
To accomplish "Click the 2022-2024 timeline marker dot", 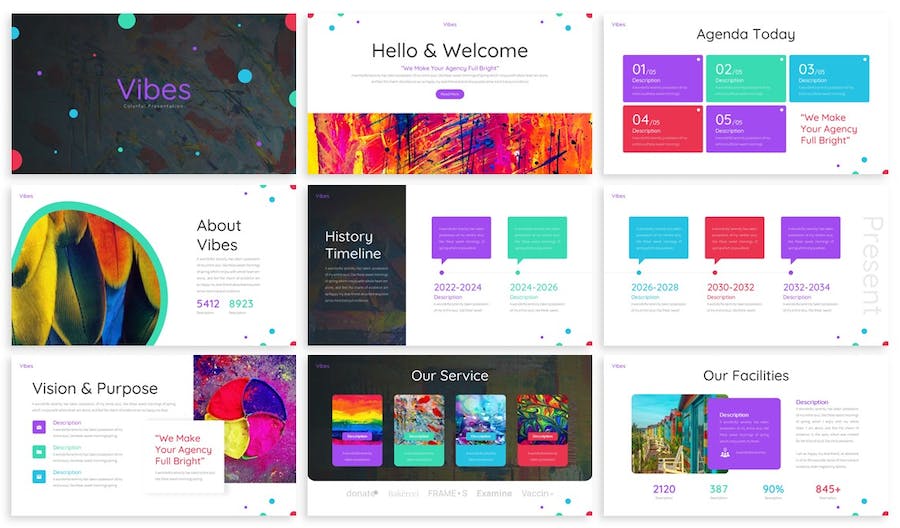I will 441,272.
